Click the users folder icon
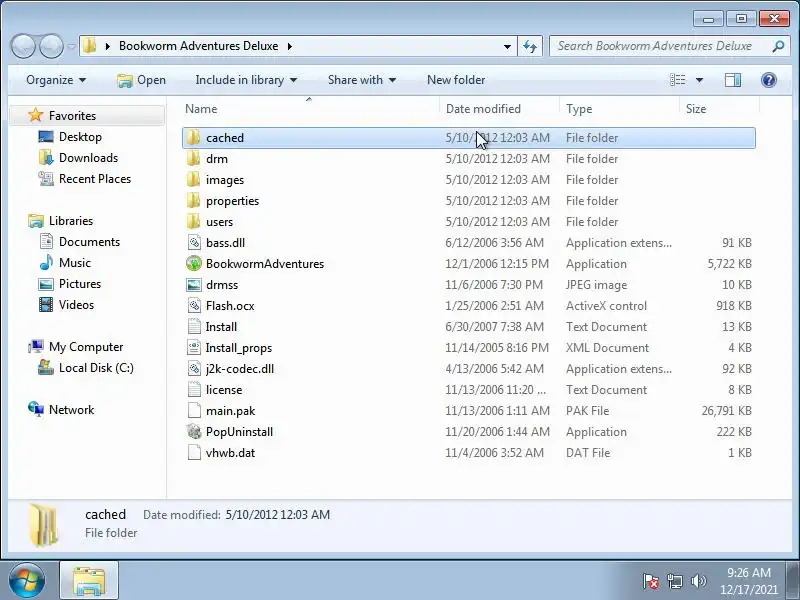The height and width of the screenshot is (600, 800). point(193,221)
